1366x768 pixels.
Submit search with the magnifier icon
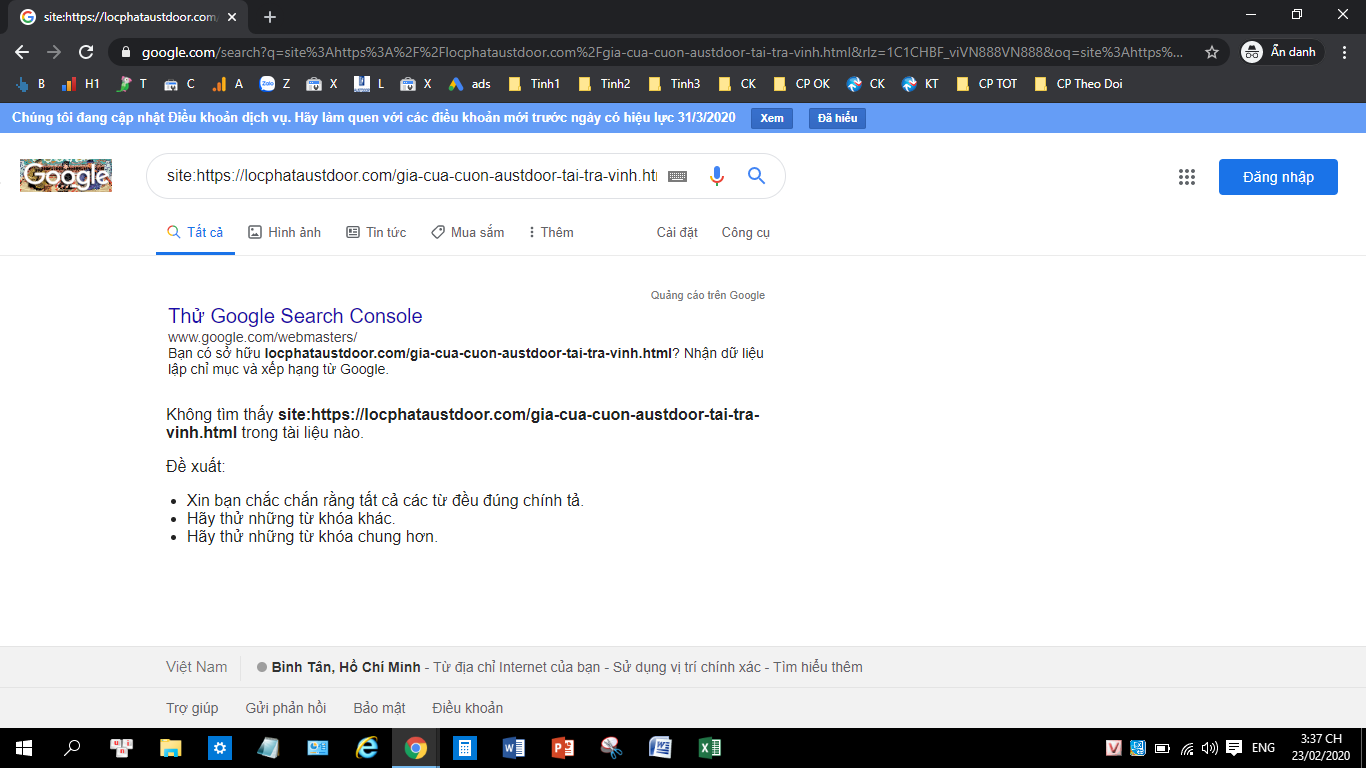756,176
